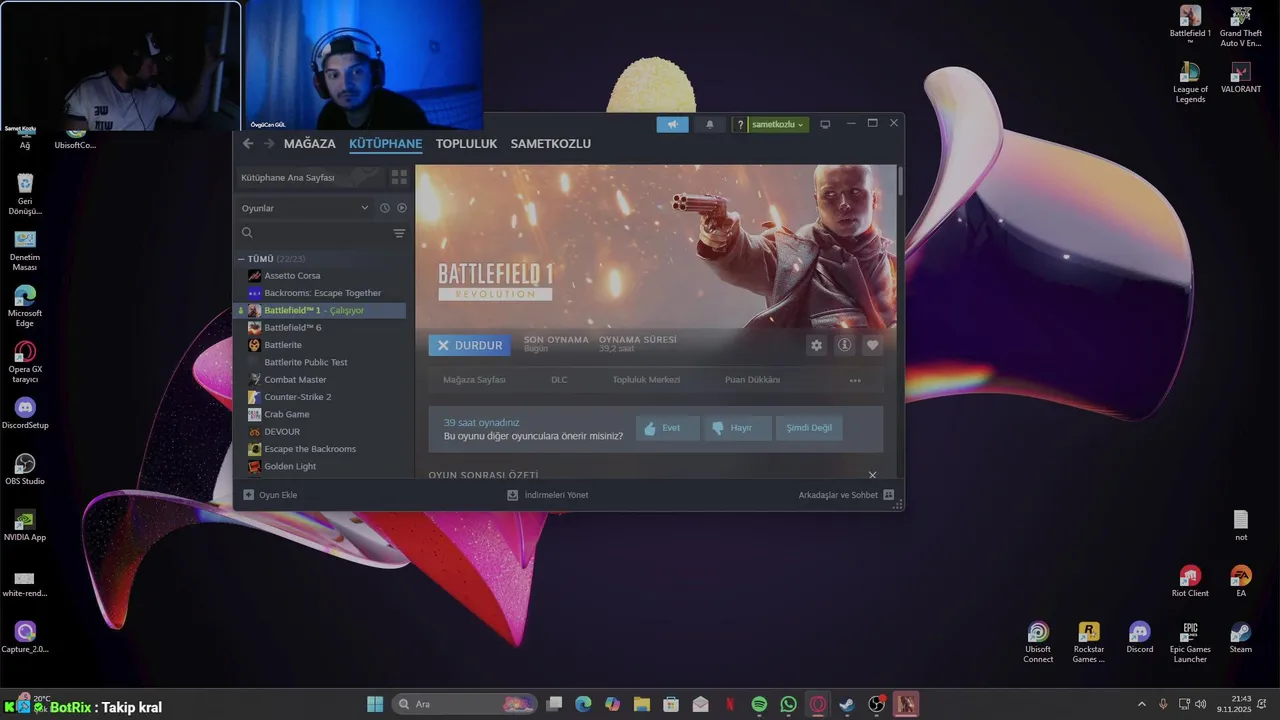Open Mağaza Sayfası link for Battlefield 1

pos(474,380)
